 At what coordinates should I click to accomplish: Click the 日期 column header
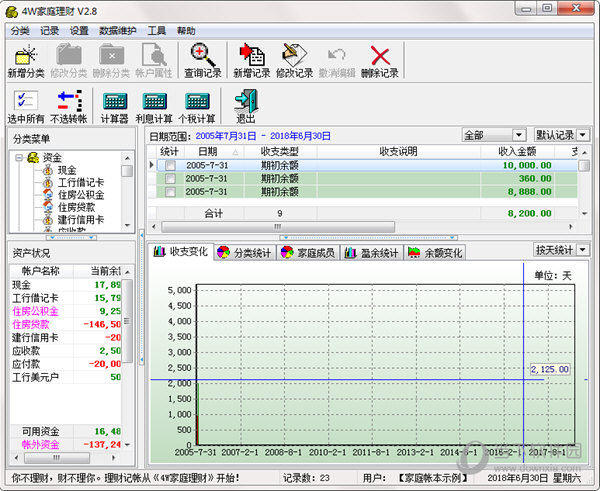[x=207, y=151]
